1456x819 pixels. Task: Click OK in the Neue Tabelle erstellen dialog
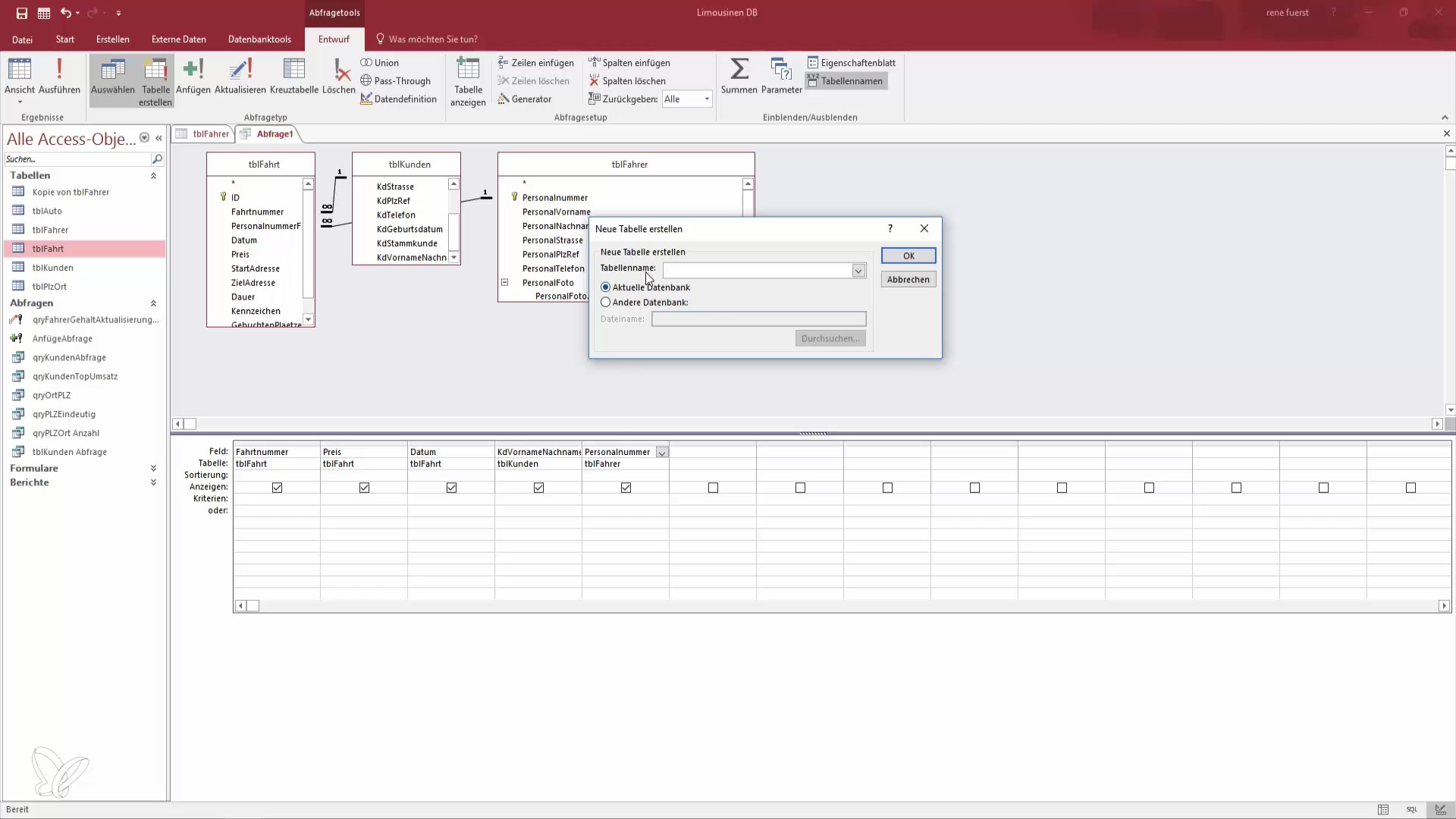[x=908, y=256]
